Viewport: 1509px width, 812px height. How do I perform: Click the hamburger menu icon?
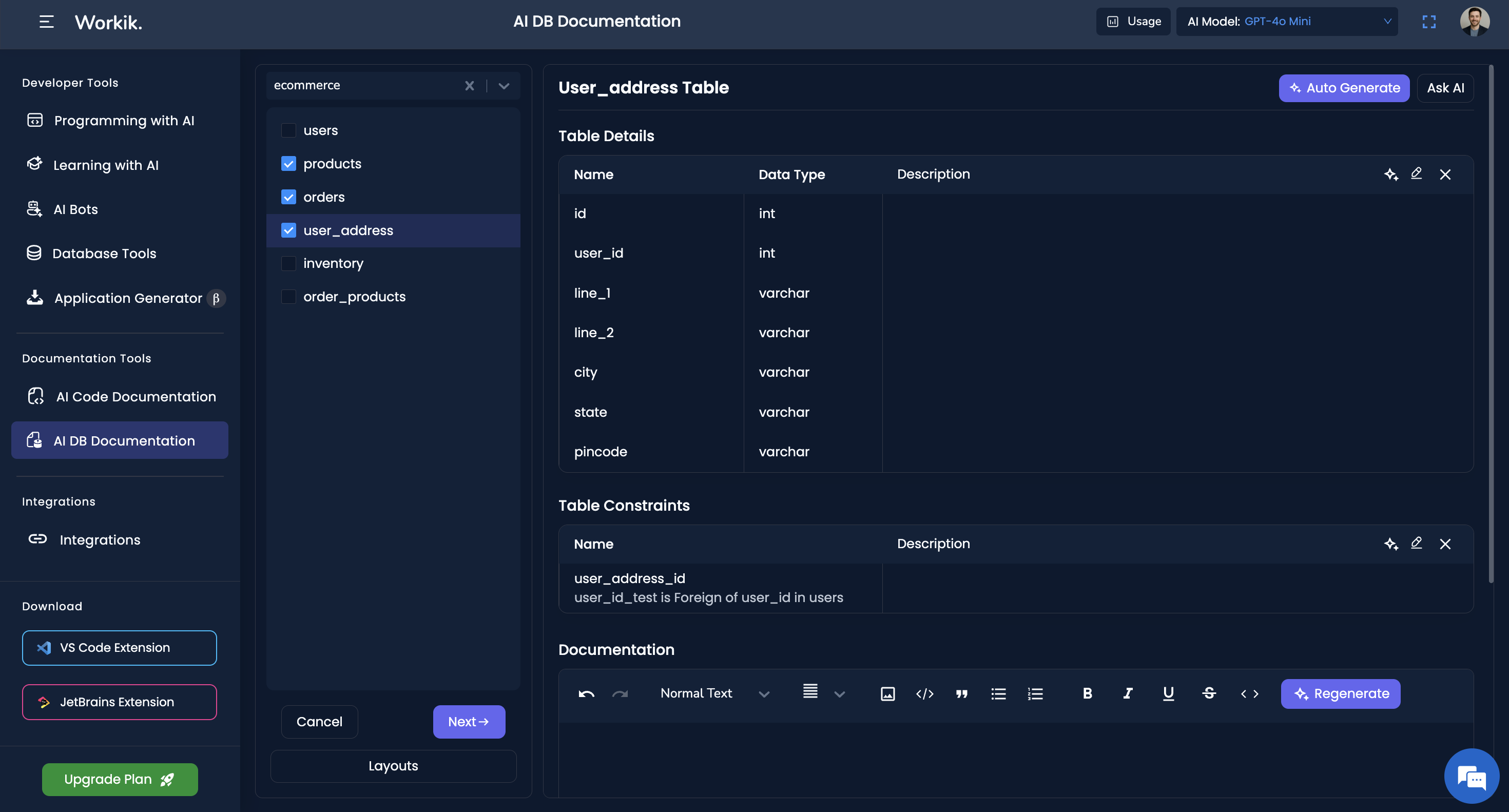click(x=46, y=22)
